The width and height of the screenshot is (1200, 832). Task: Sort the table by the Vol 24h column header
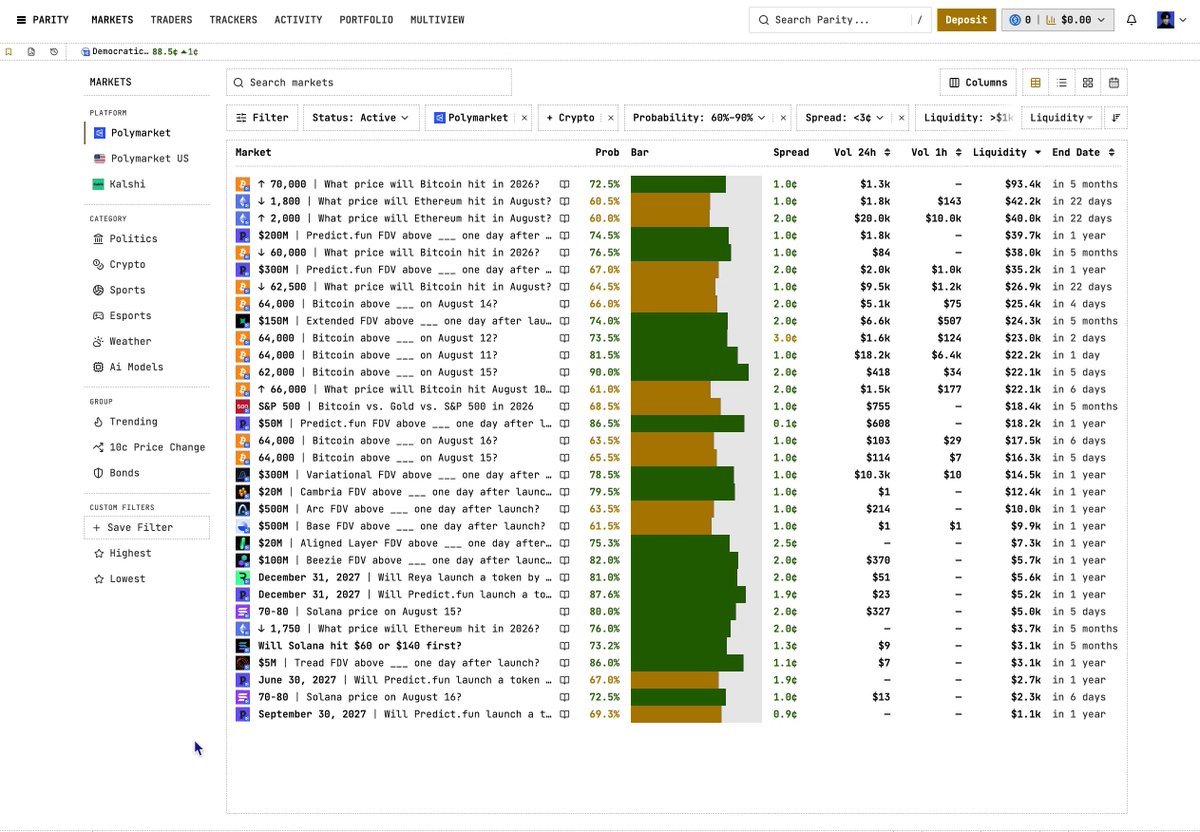pyautogui.click(x=862, y=153)
